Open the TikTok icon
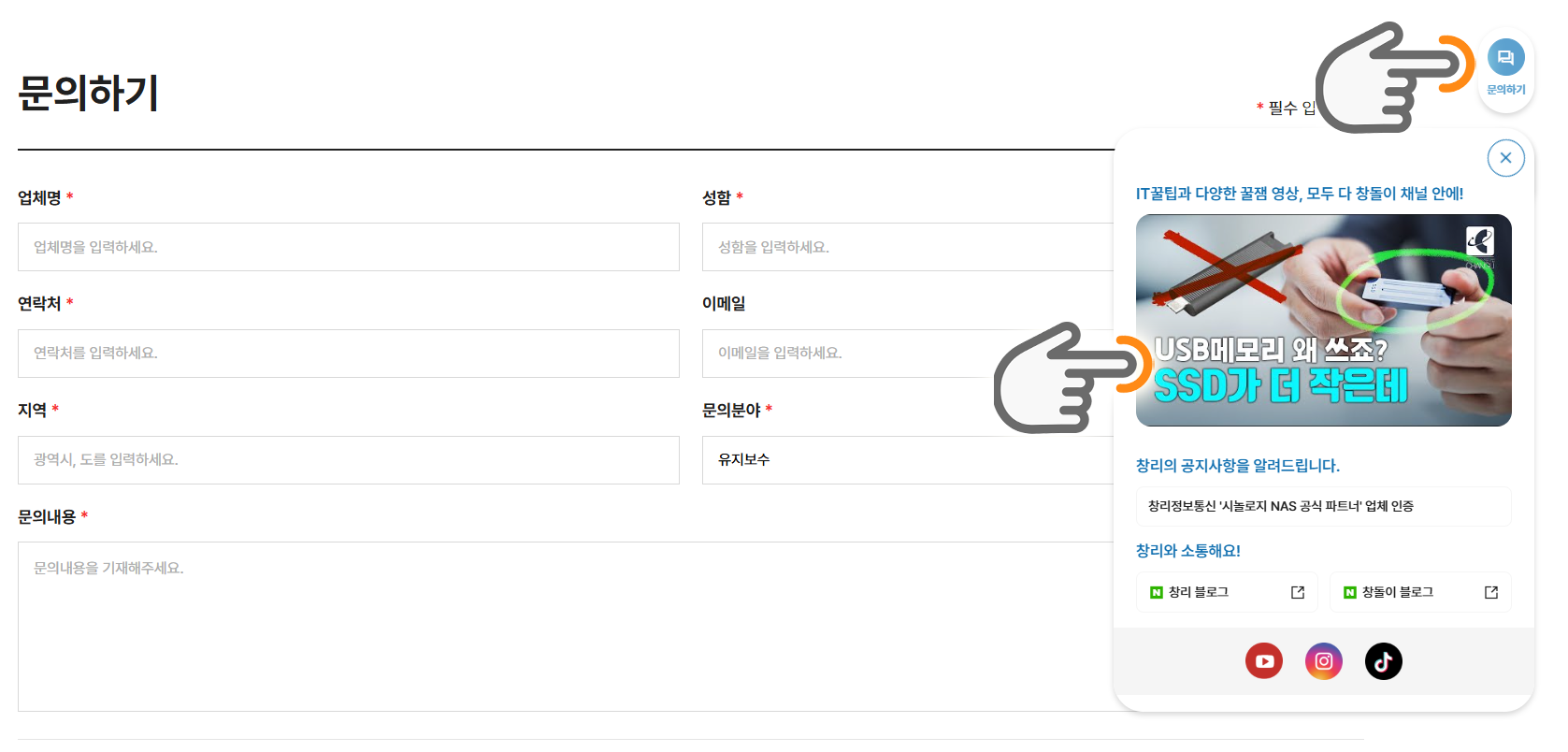Viewport: 1568px width, 752px height. tap(1384, 661)
